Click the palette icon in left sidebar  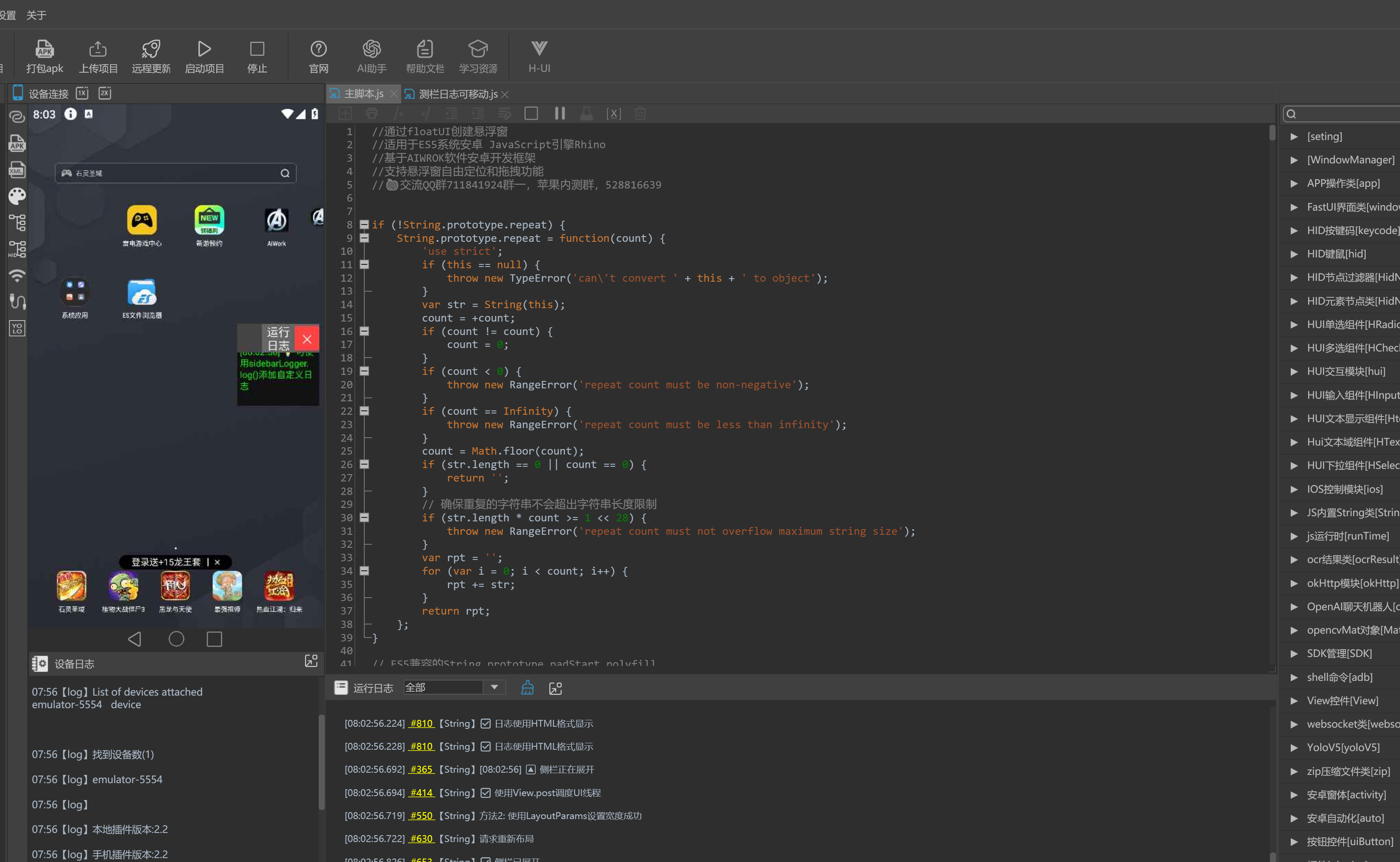click(17, 196)
